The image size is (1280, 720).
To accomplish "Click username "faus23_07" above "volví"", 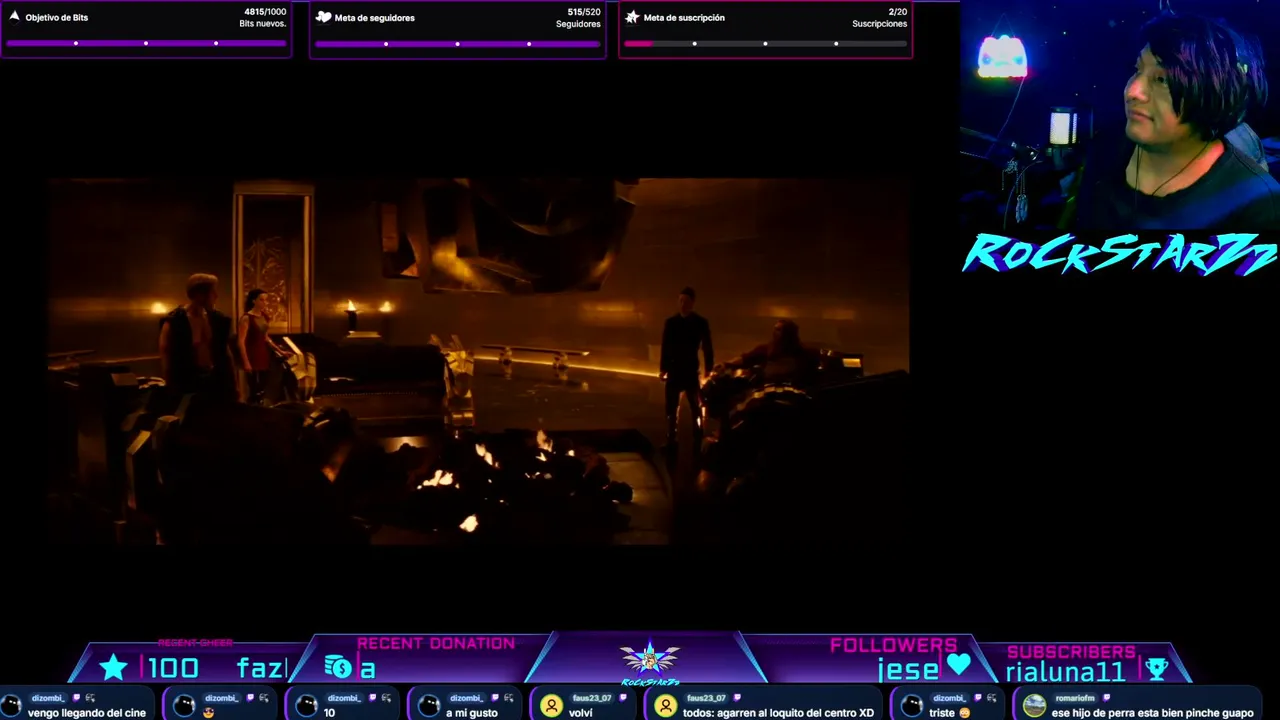I will pos(591,698).
